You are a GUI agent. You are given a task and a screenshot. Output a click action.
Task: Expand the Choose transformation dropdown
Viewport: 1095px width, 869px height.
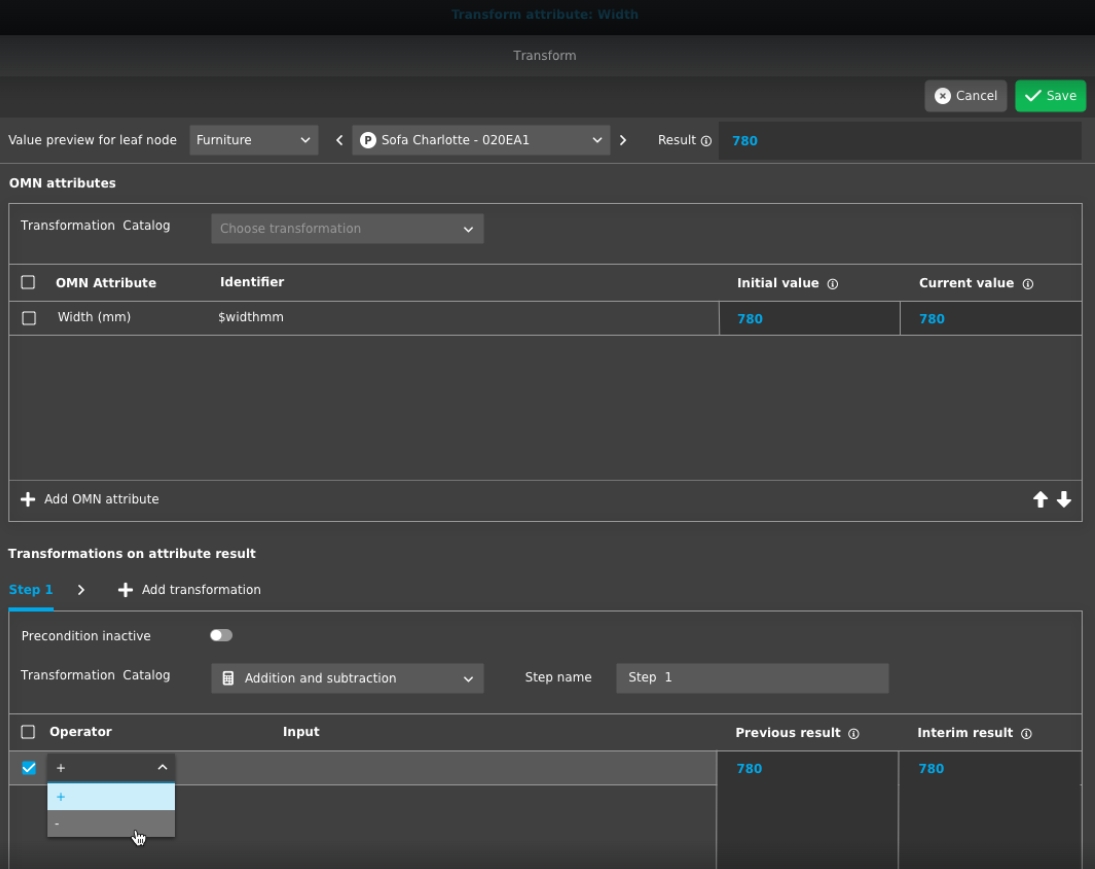(x=347, y=229)
